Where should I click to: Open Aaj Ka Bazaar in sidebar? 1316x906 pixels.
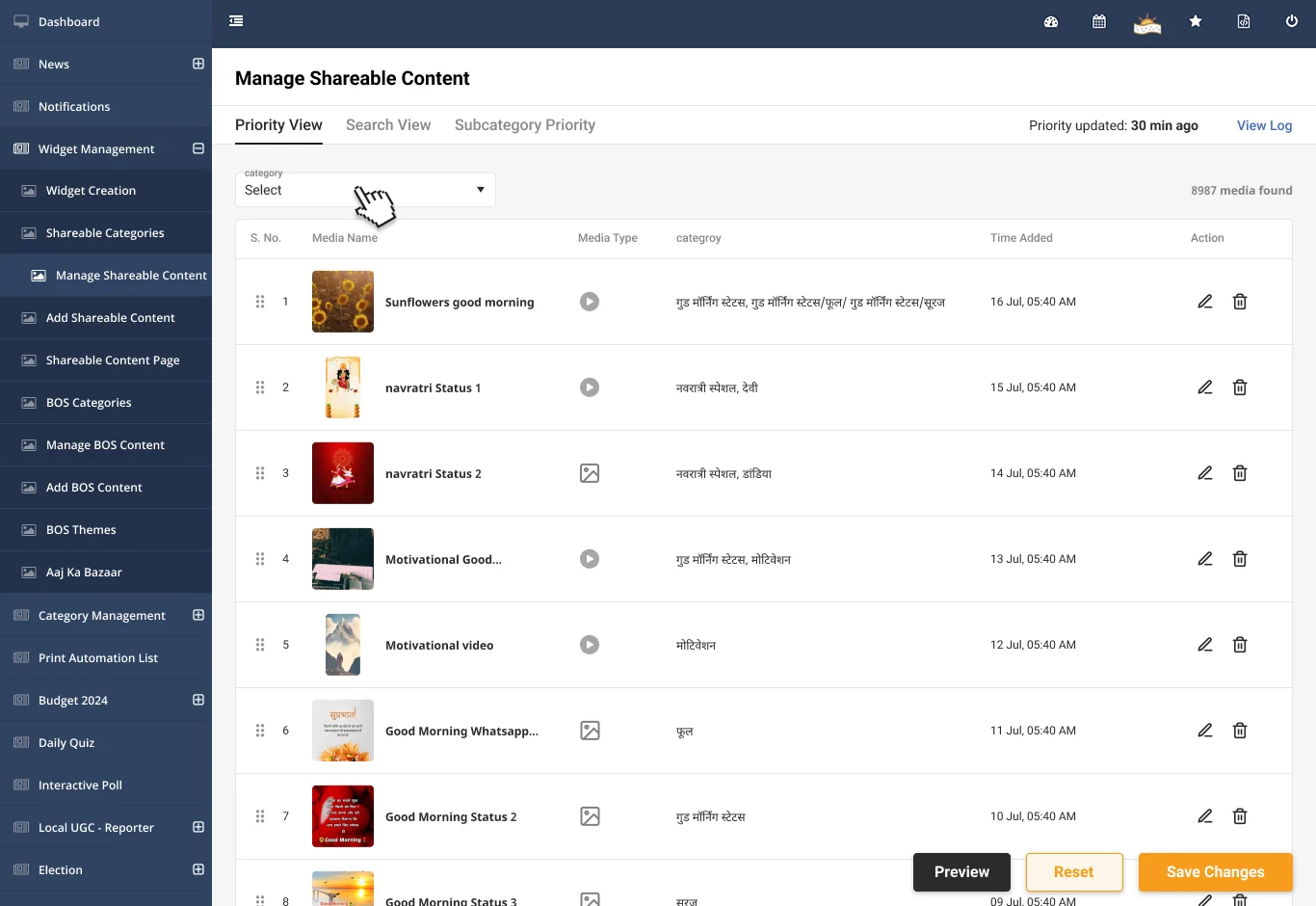point(106,573)
